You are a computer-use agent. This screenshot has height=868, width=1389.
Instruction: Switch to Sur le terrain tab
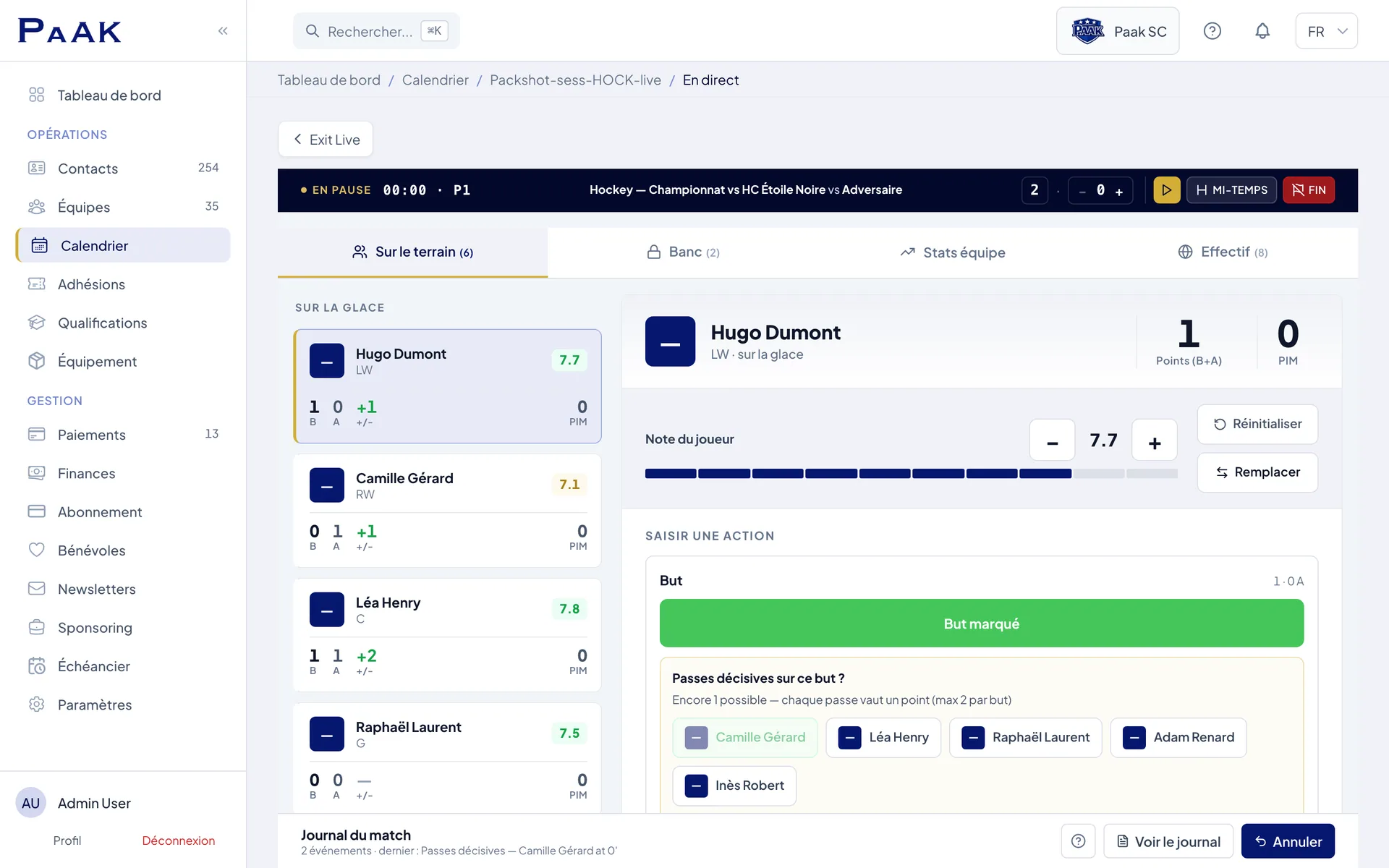[413, 252]
